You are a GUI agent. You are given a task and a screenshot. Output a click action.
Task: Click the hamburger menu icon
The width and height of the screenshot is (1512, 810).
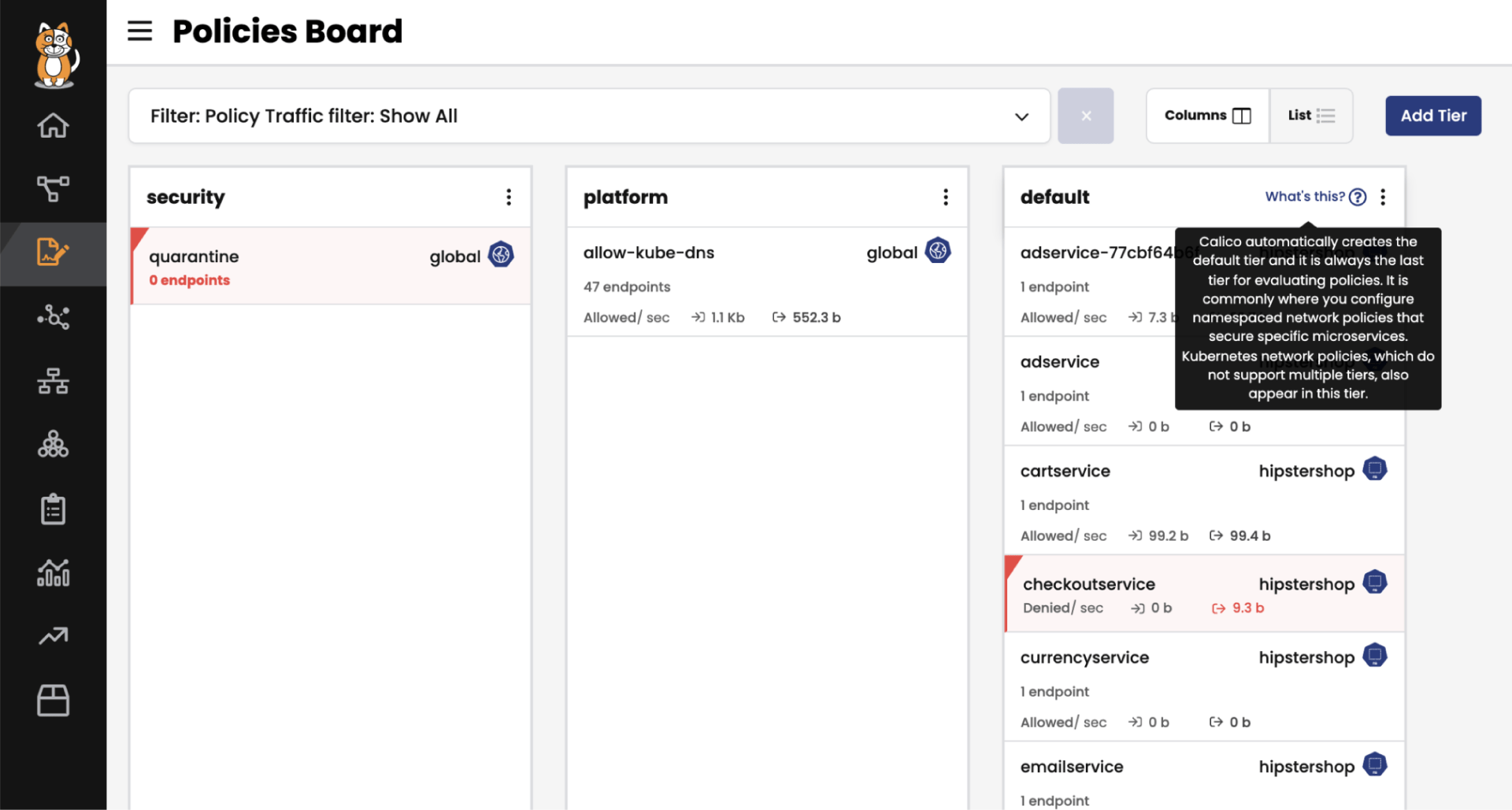pyautogui.click(x=140, y=31)
